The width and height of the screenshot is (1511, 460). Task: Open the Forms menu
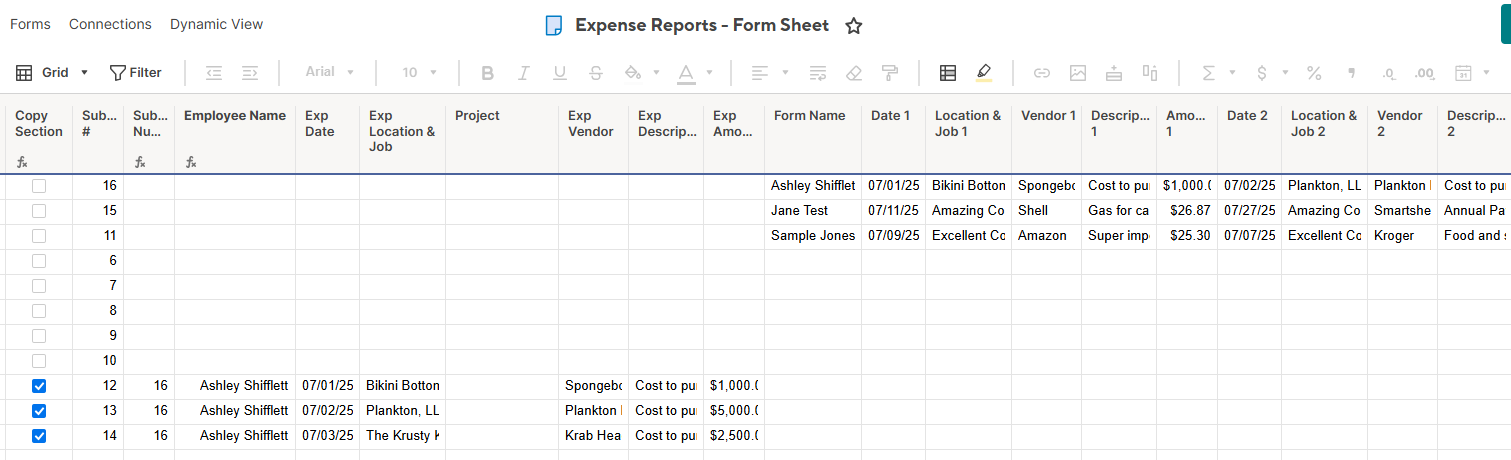tap(30, 24)
